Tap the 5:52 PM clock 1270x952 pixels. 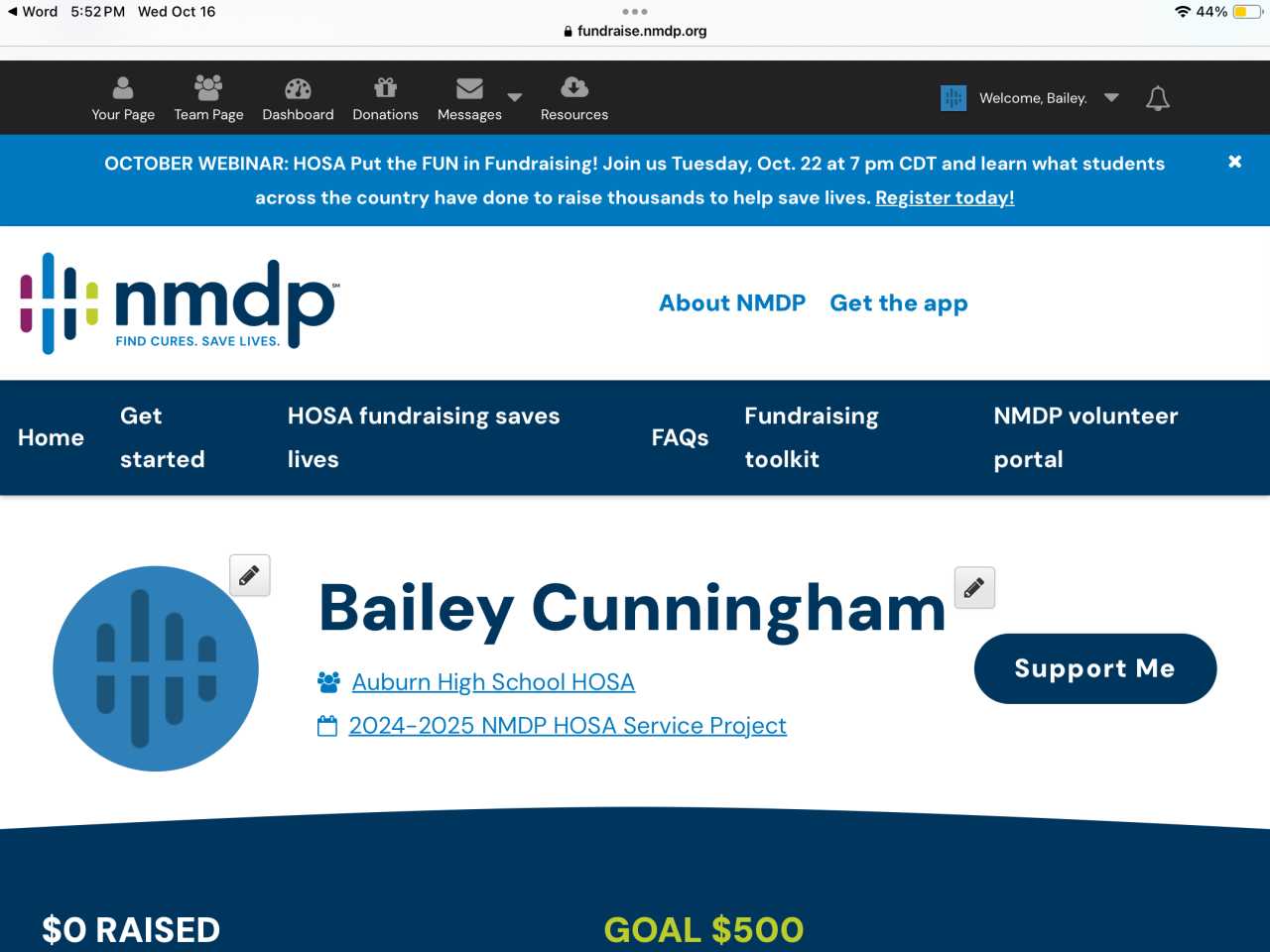(x=97, y=12)
